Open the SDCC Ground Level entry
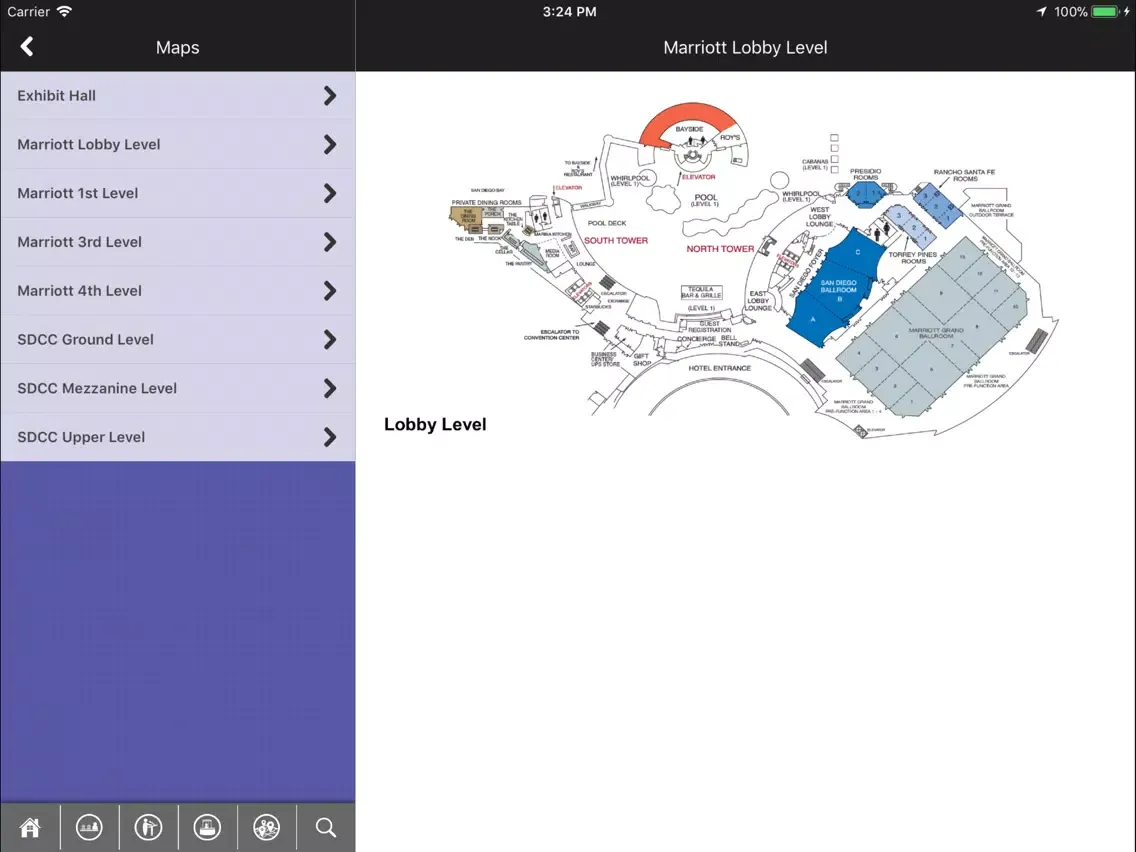 (178, 340)
